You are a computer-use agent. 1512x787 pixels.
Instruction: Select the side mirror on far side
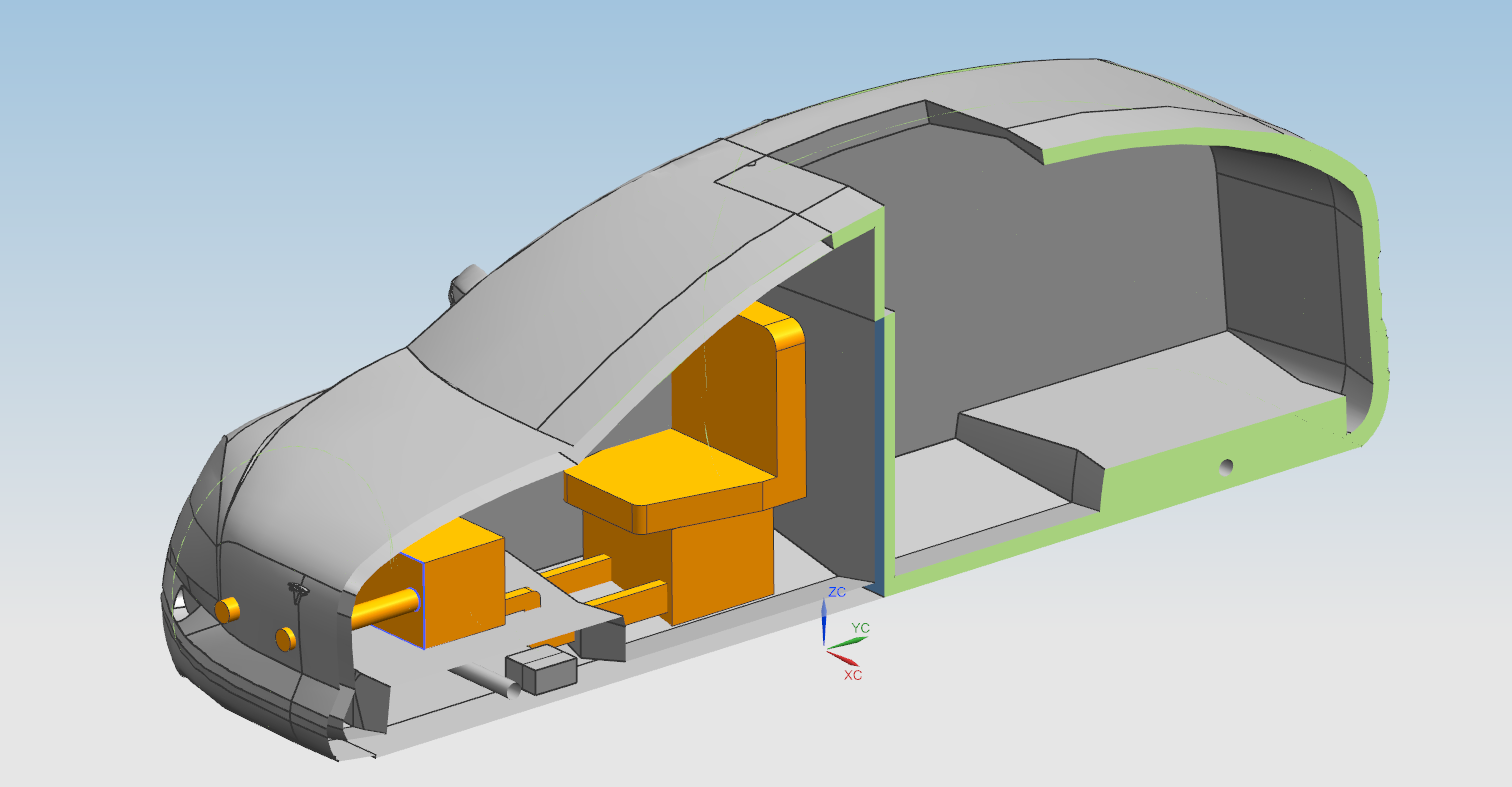tap(465, 281)
